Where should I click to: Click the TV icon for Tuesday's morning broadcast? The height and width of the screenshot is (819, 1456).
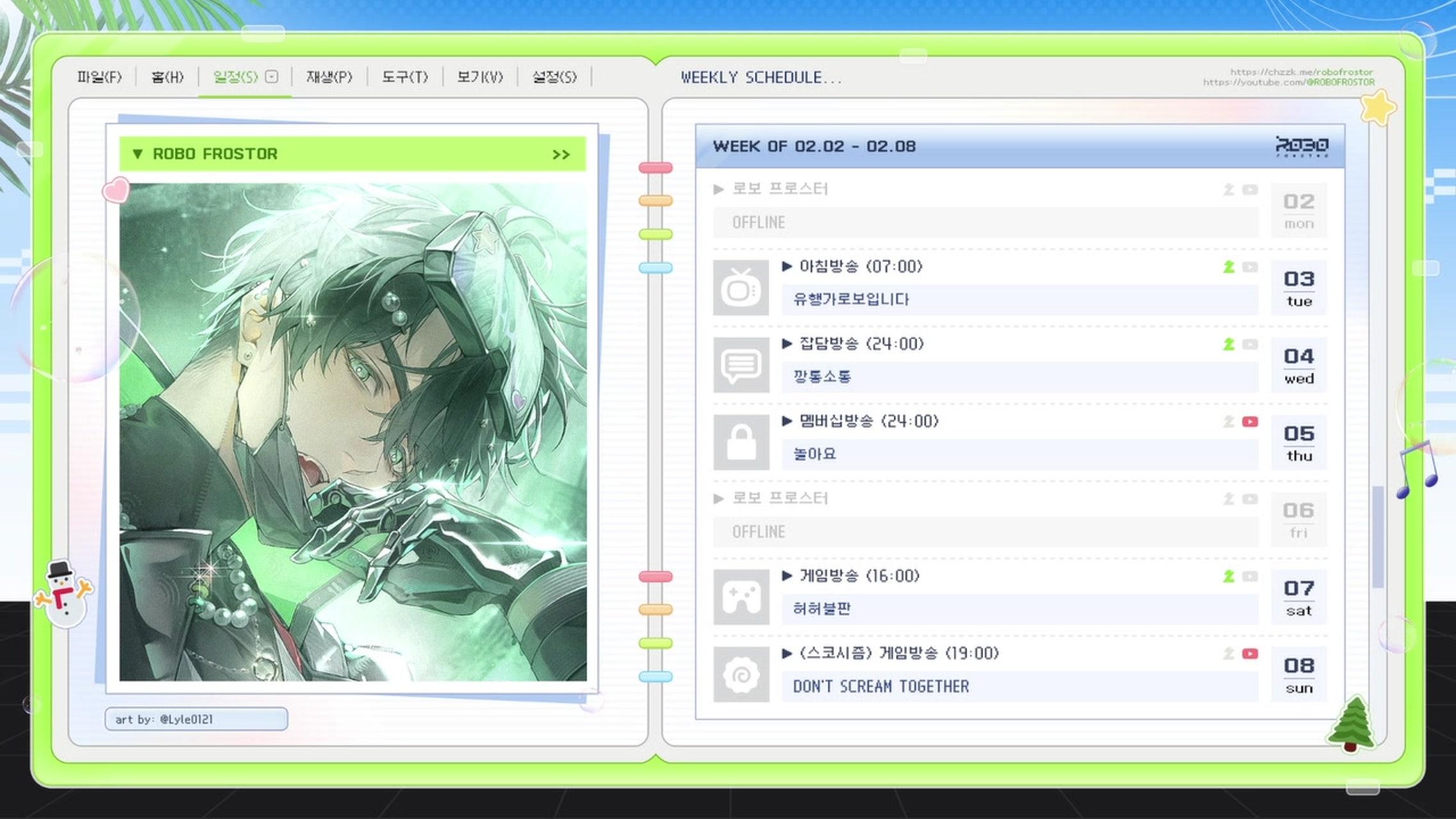(x=741, y=288)
